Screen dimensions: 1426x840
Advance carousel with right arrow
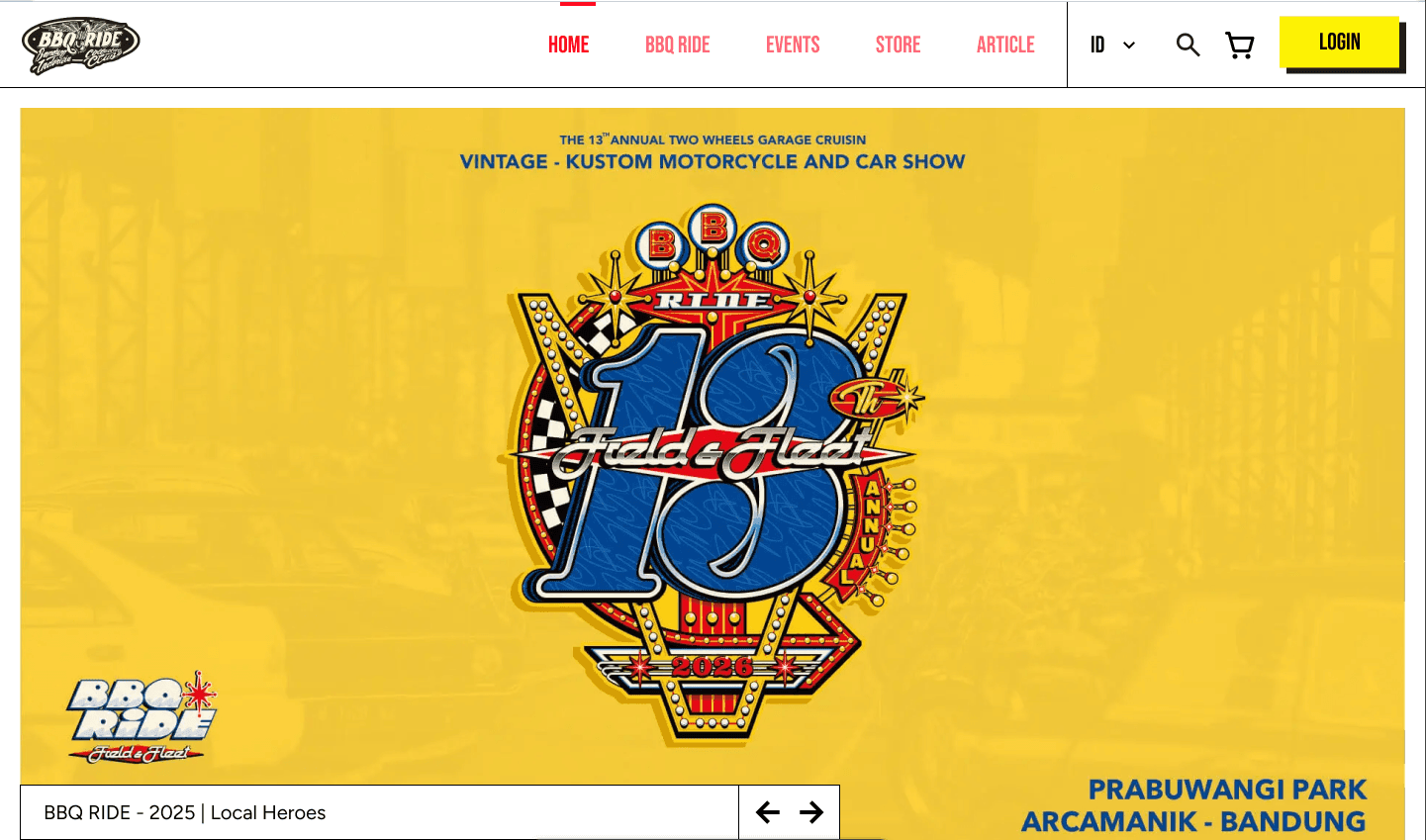pos(811,812)
